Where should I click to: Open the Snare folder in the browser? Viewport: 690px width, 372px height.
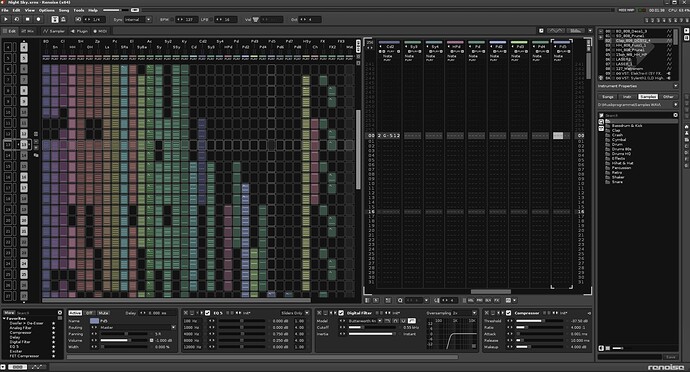(x=617, y=182)
